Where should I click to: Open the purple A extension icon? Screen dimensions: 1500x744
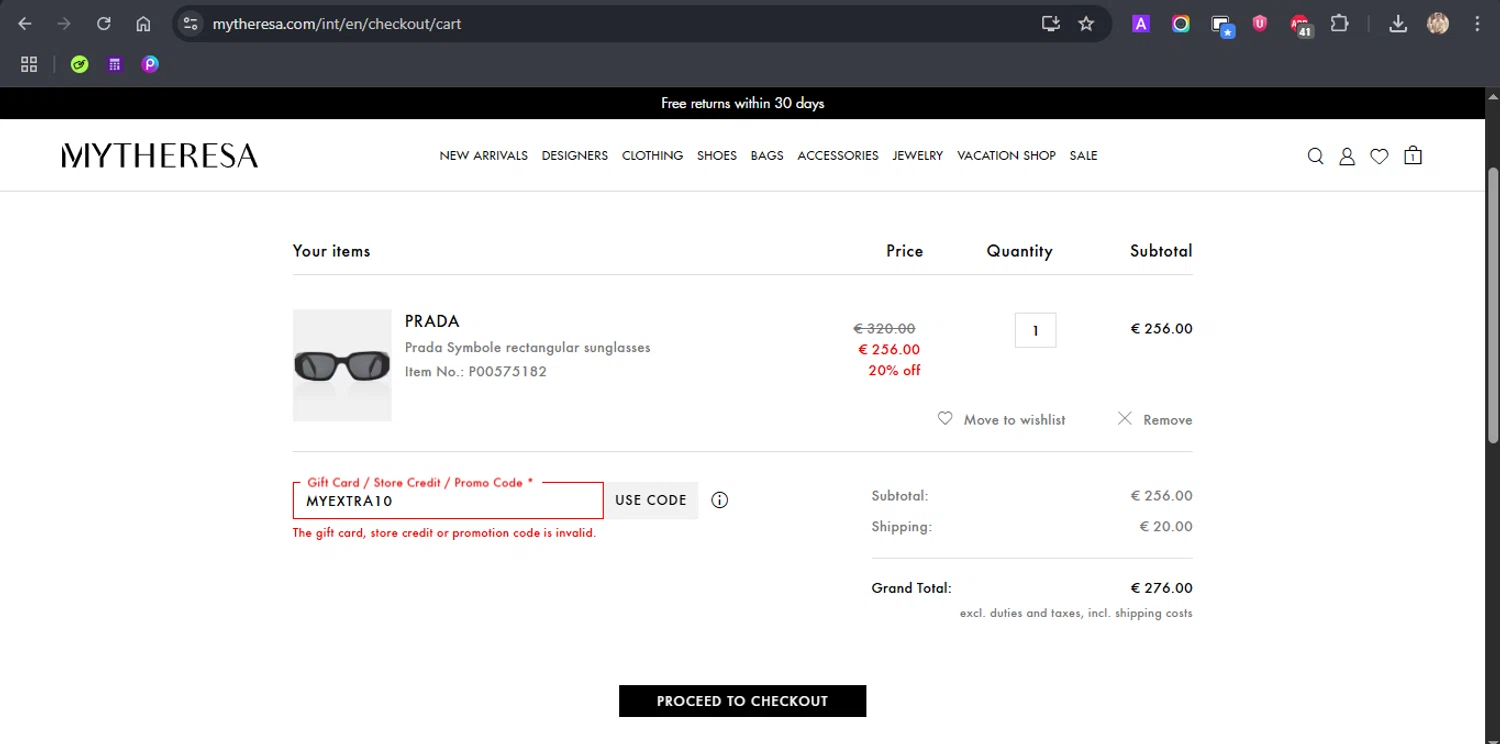1141,24
